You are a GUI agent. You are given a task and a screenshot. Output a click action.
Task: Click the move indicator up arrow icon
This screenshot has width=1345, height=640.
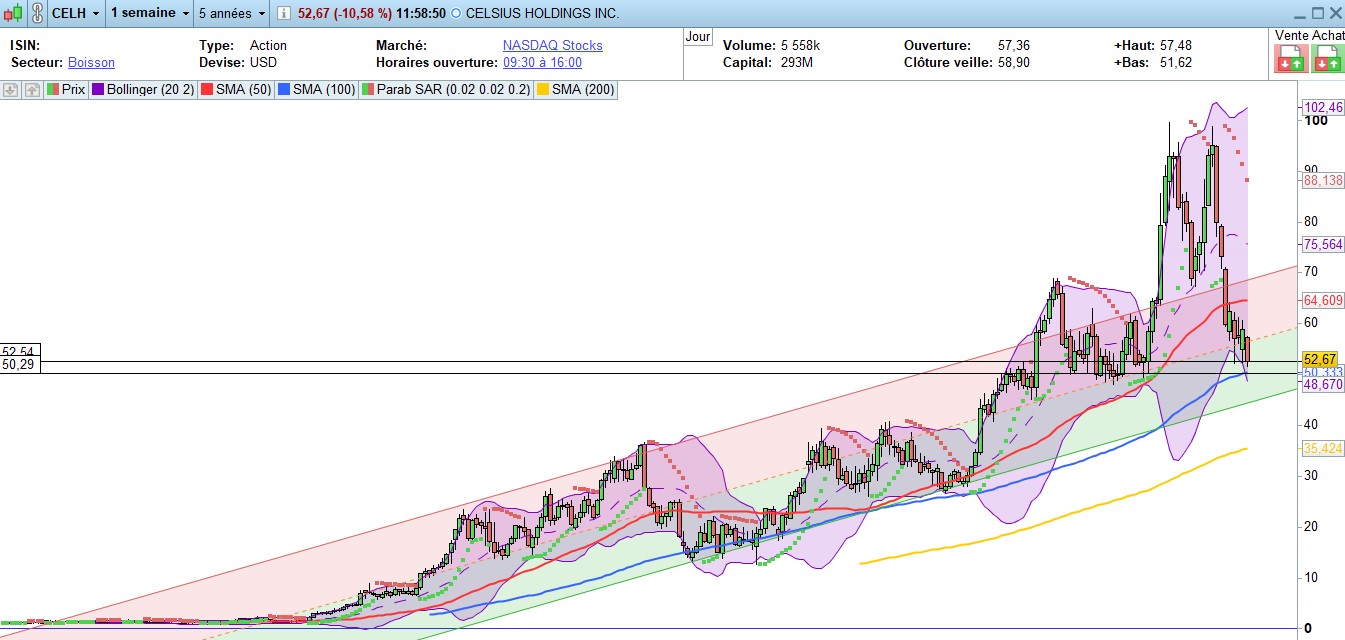[32, 90]
